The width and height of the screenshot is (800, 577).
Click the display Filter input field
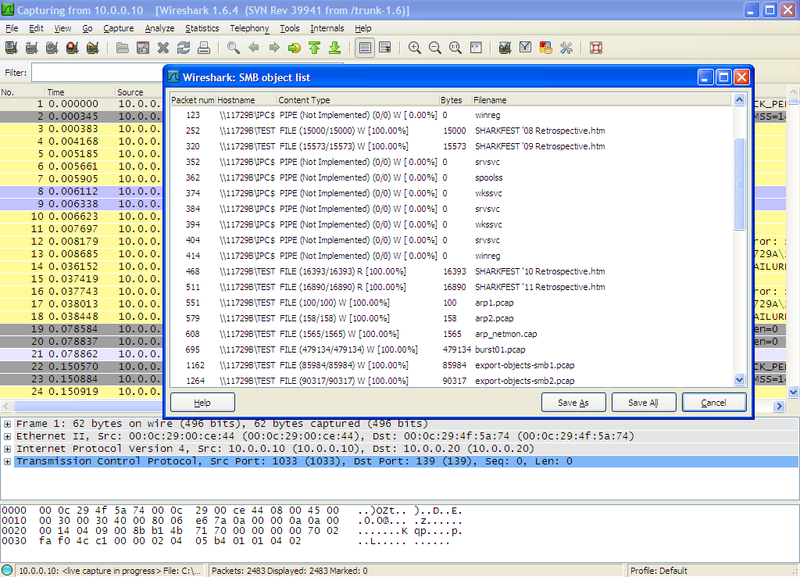(x=97, y=72)
